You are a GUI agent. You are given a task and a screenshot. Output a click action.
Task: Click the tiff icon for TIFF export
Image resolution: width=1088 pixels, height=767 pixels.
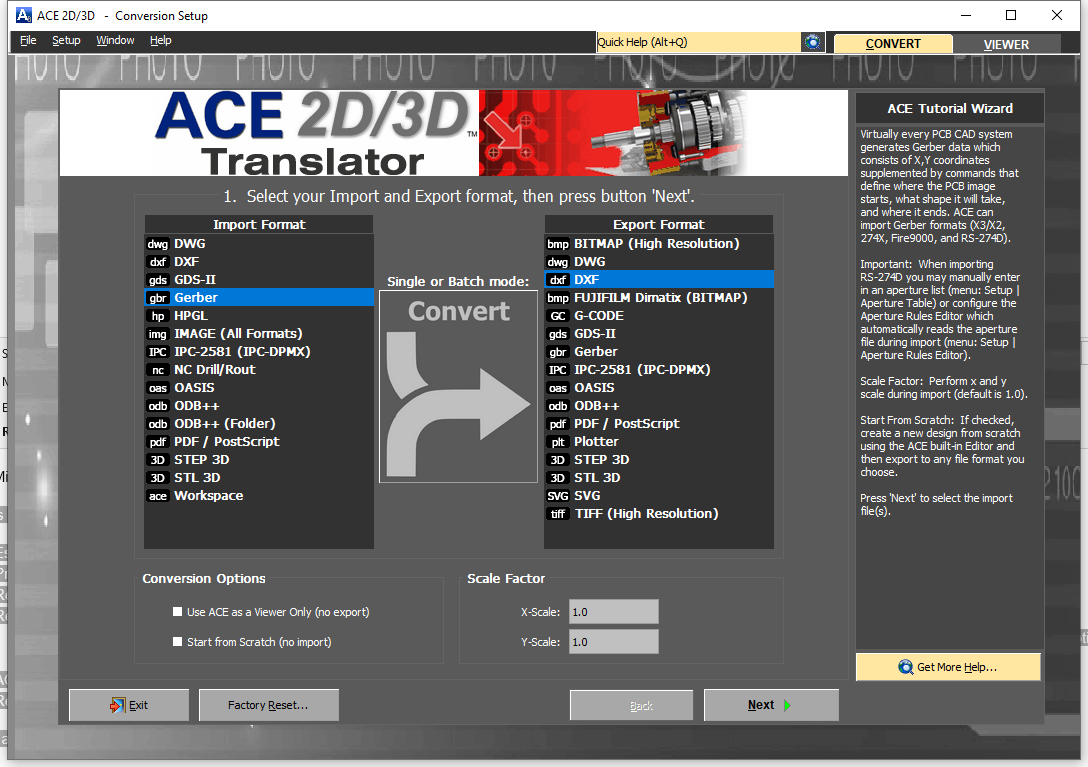pos(558,514)
